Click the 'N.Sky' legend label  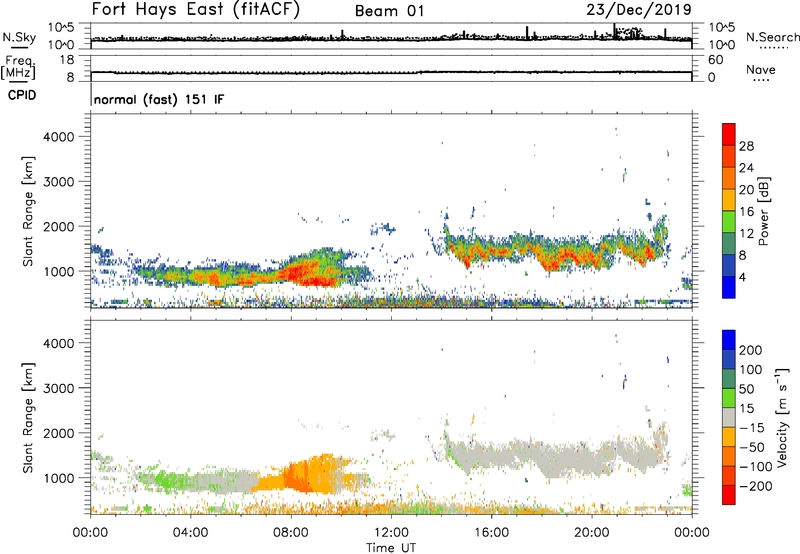19,37
